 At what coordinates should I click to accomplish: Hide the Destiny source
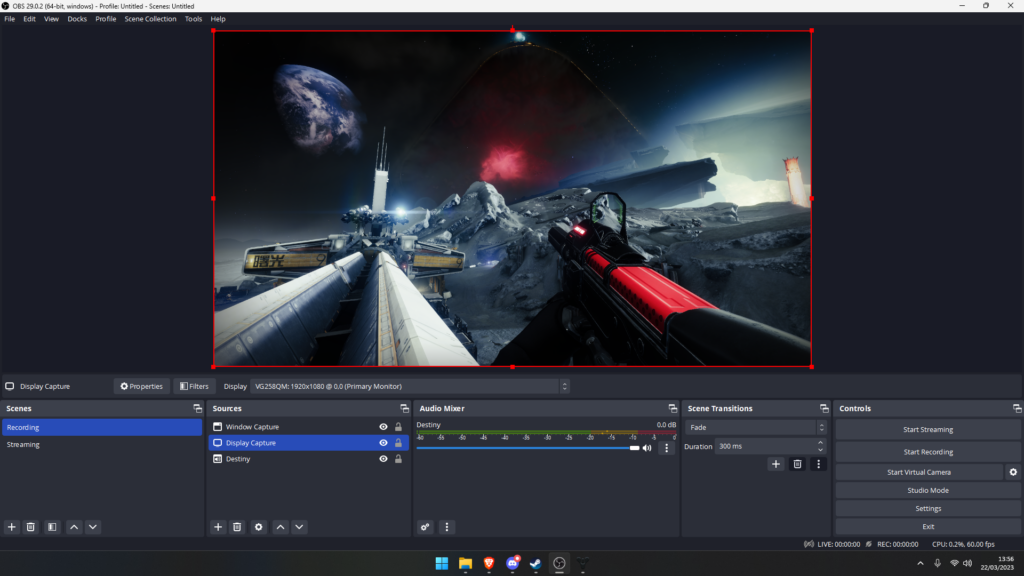tap(383, 459)
